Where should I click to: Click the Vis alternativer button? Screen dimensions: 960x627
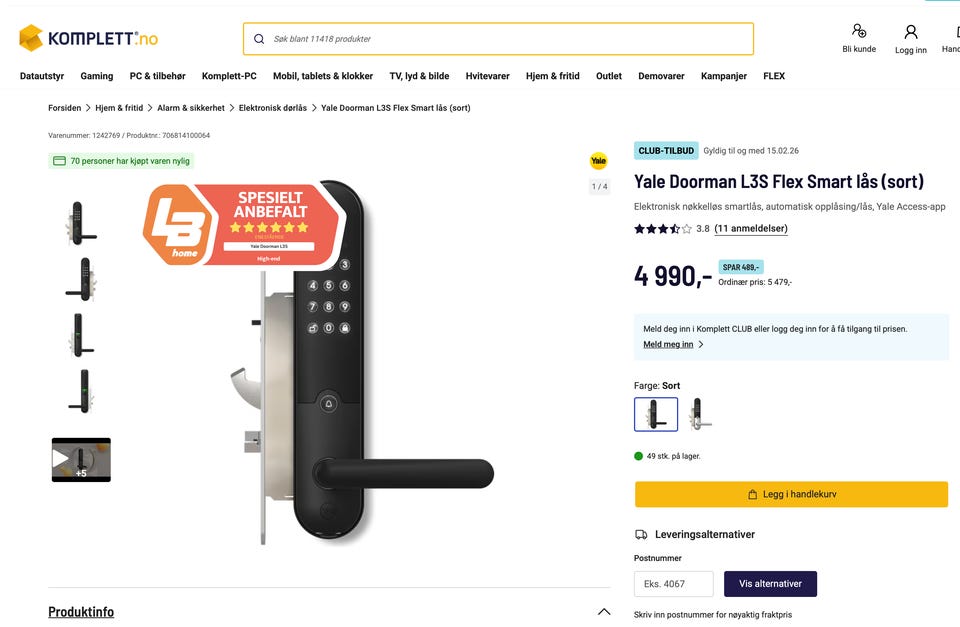click(770, 584)
